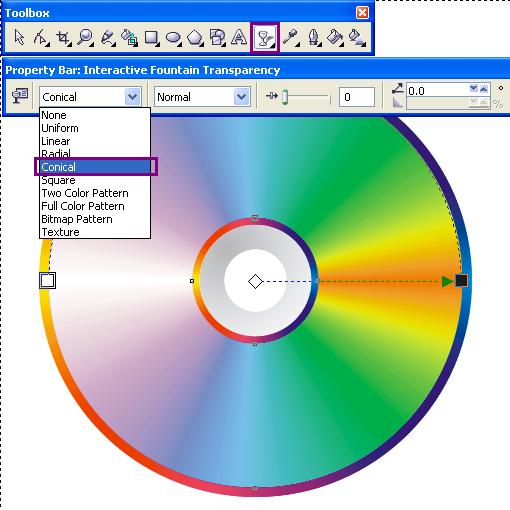Choose Bitmap Pattern transparency type
This screenshot has width=510, height=510.
pos(95,219)
